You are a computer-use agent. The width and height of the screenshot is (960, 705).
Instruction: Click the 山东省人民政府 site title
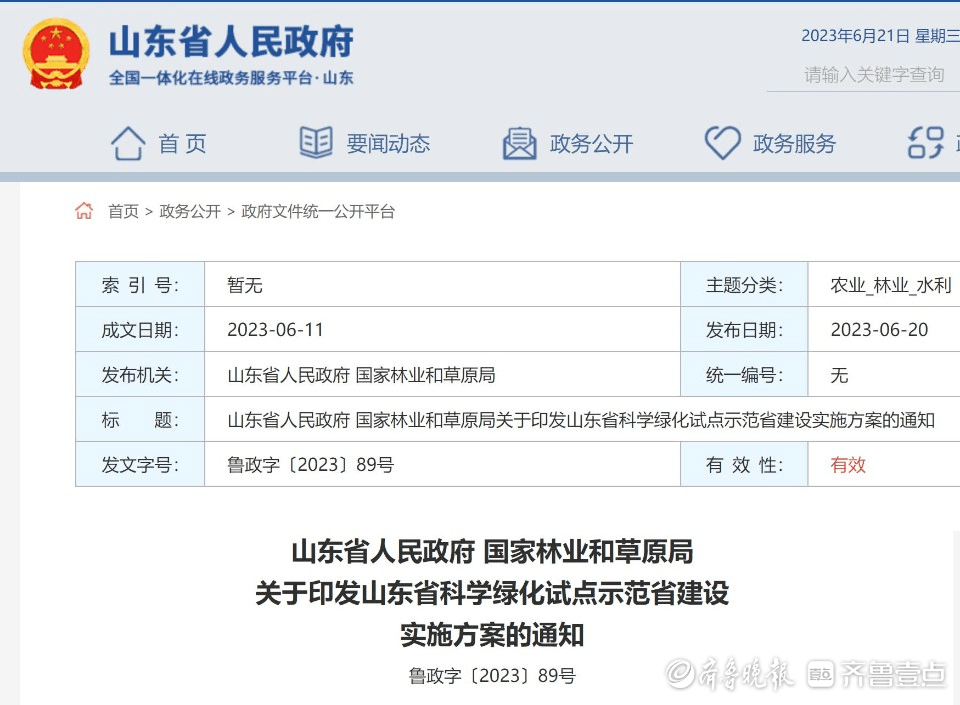pyautogui.click(x=231, y=42)
